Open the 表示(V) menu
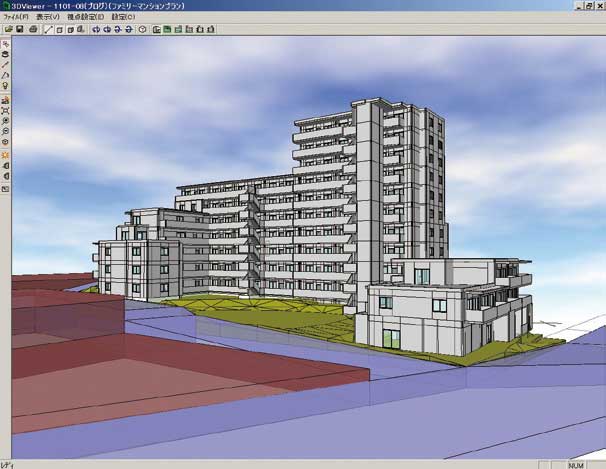The image size is (606, 469). [x=47, y=17]
